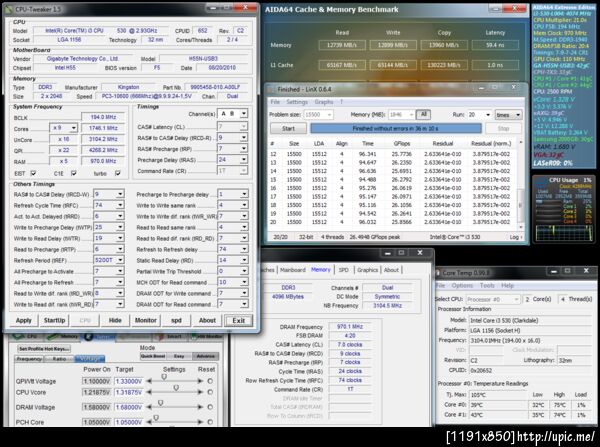Select Reset radio for CPU Vcore
The height and width of the screenshot is (447, 600).
point(210,392)
